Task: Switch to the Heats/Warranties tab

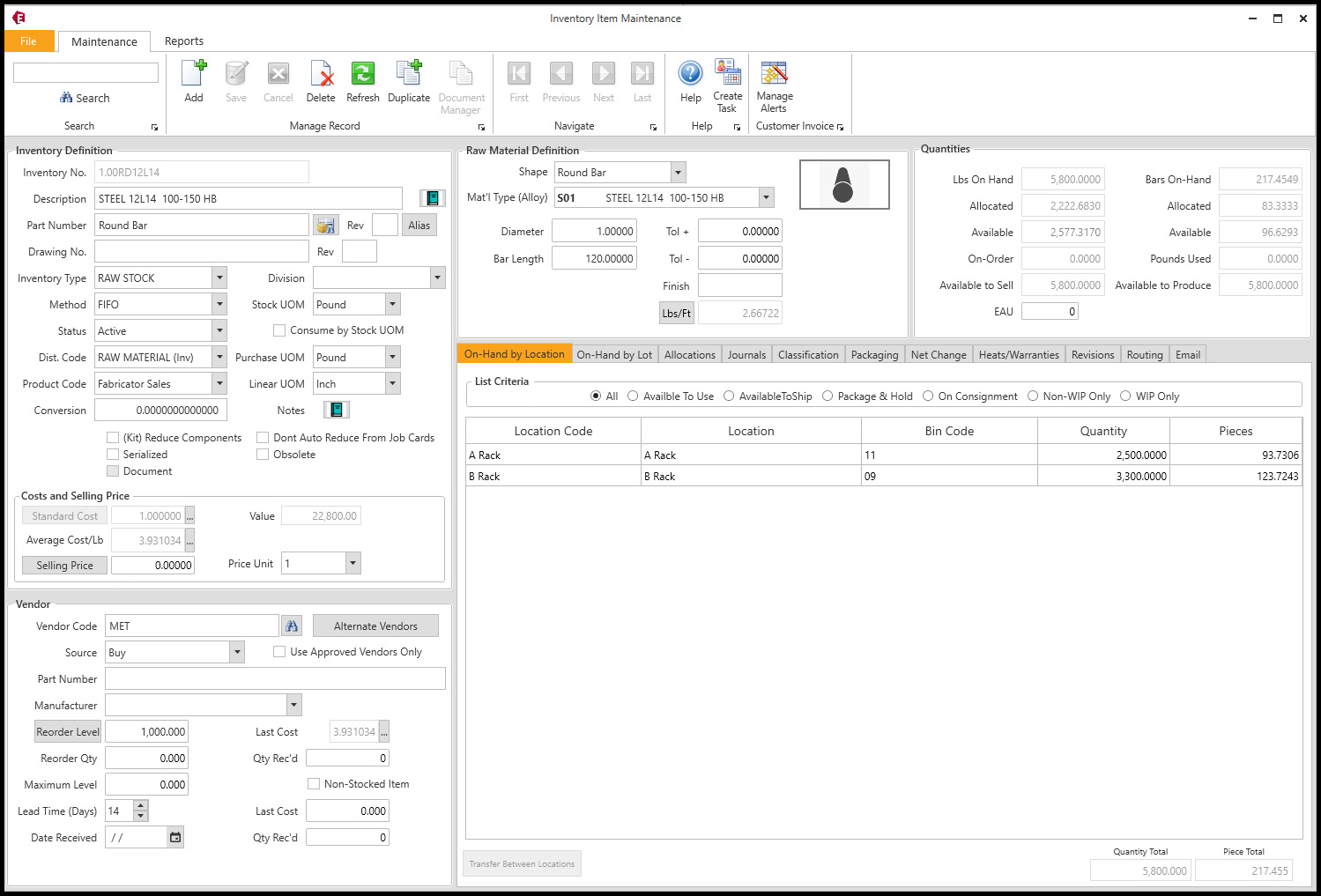Action: [1019, 353]
